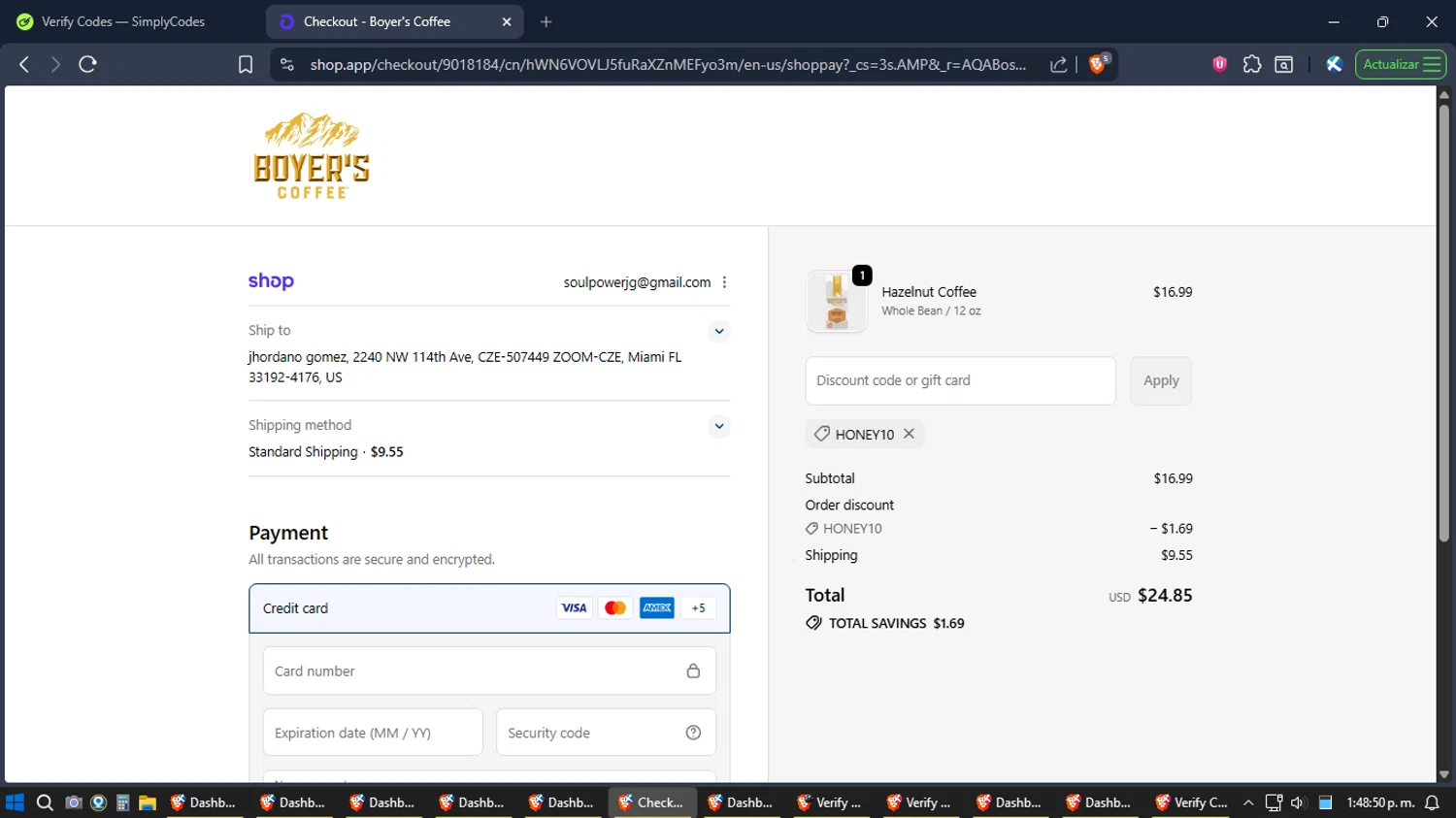Open the volume control tray icon
The width and height of the screenshot is (1456, 818).
coord(1298,802)
